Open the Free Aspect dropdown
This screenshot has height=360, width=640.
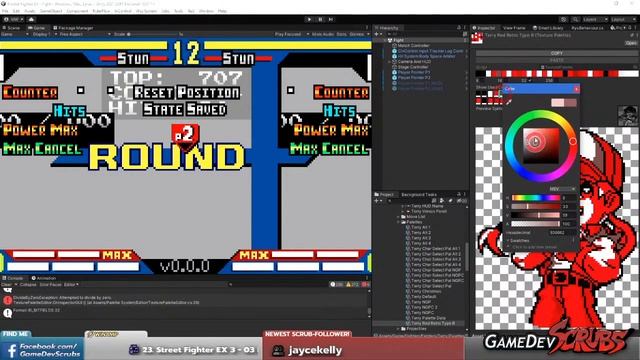(x=84, y=34)
